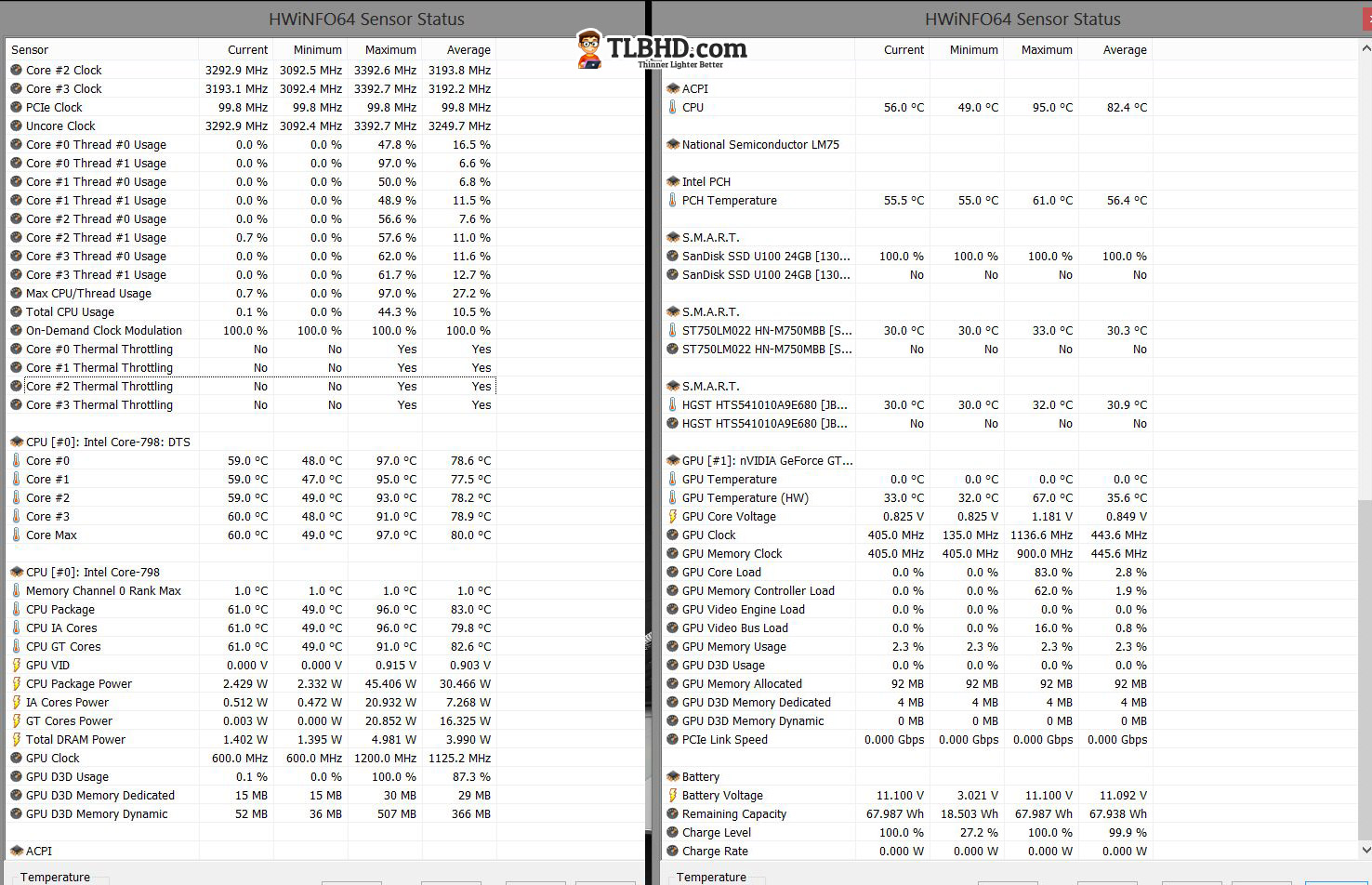1372x885 pixels.
Task: Click the lightning icon next to CPU Package Power
Action: pyautogui.click(x=16, y=683)
